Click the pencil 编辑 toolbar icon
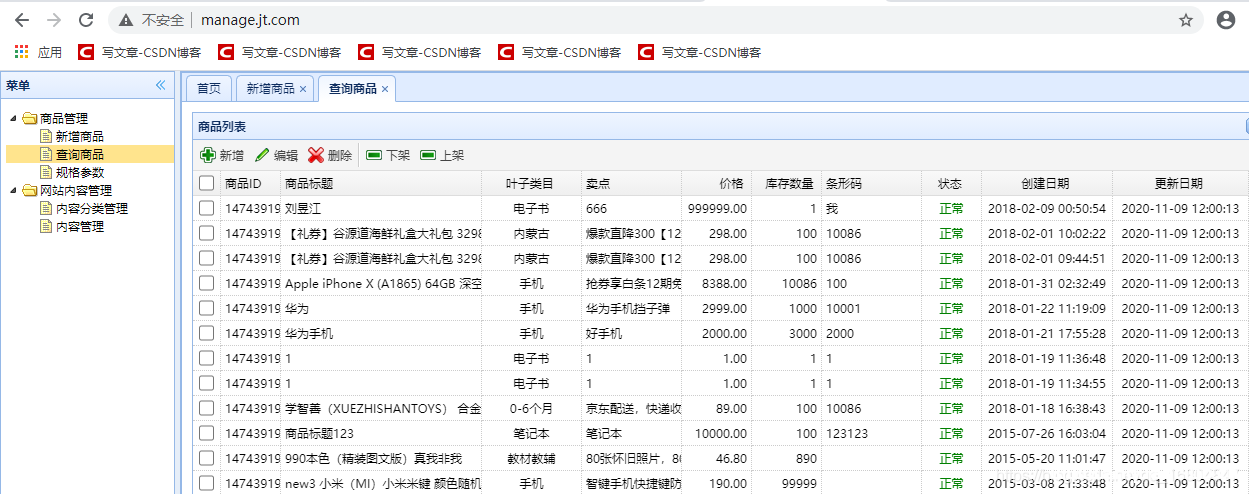 (x=262, y=155)
